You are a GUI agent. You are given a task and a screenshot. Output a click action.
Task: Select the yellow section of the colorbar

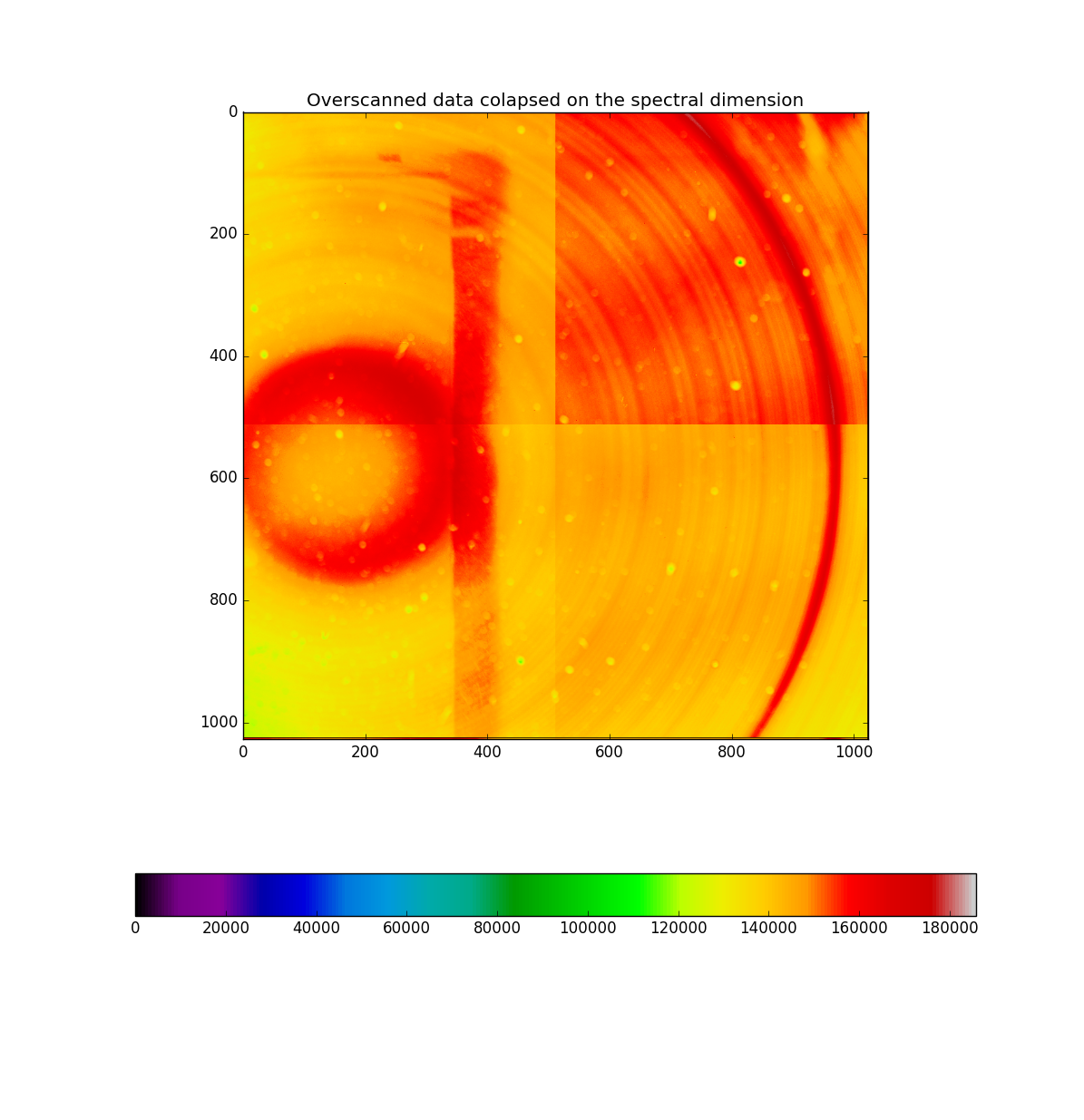click(x=744, y=894)
